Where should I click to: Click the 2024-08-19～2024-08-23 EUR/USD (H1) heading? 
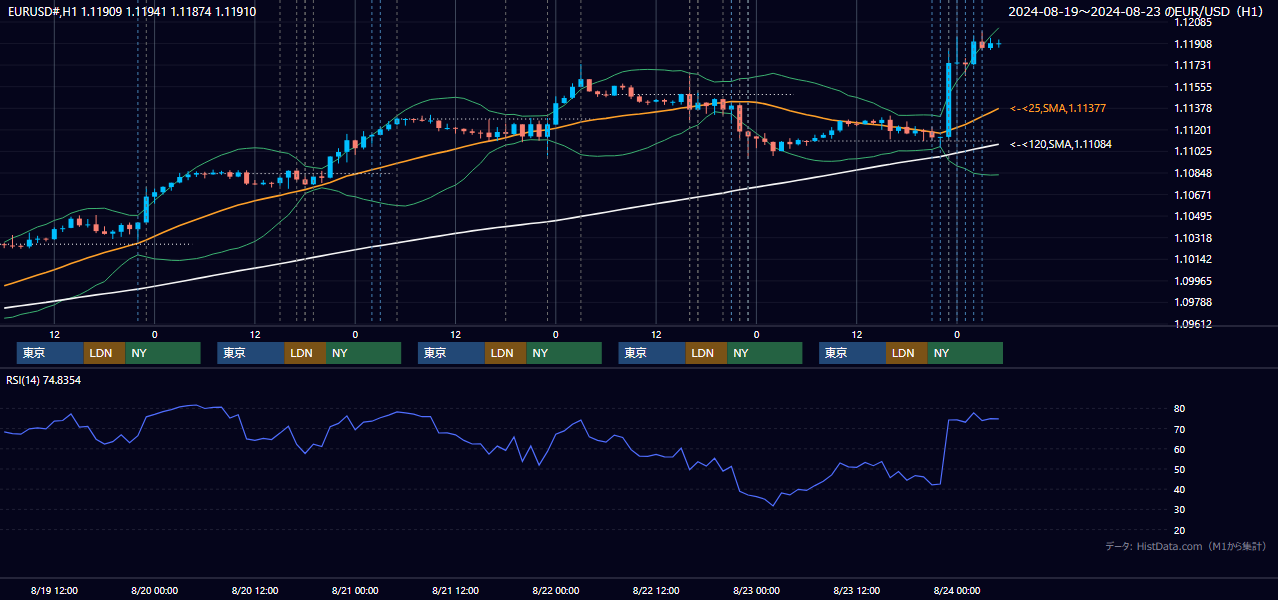coord(1138,11)
